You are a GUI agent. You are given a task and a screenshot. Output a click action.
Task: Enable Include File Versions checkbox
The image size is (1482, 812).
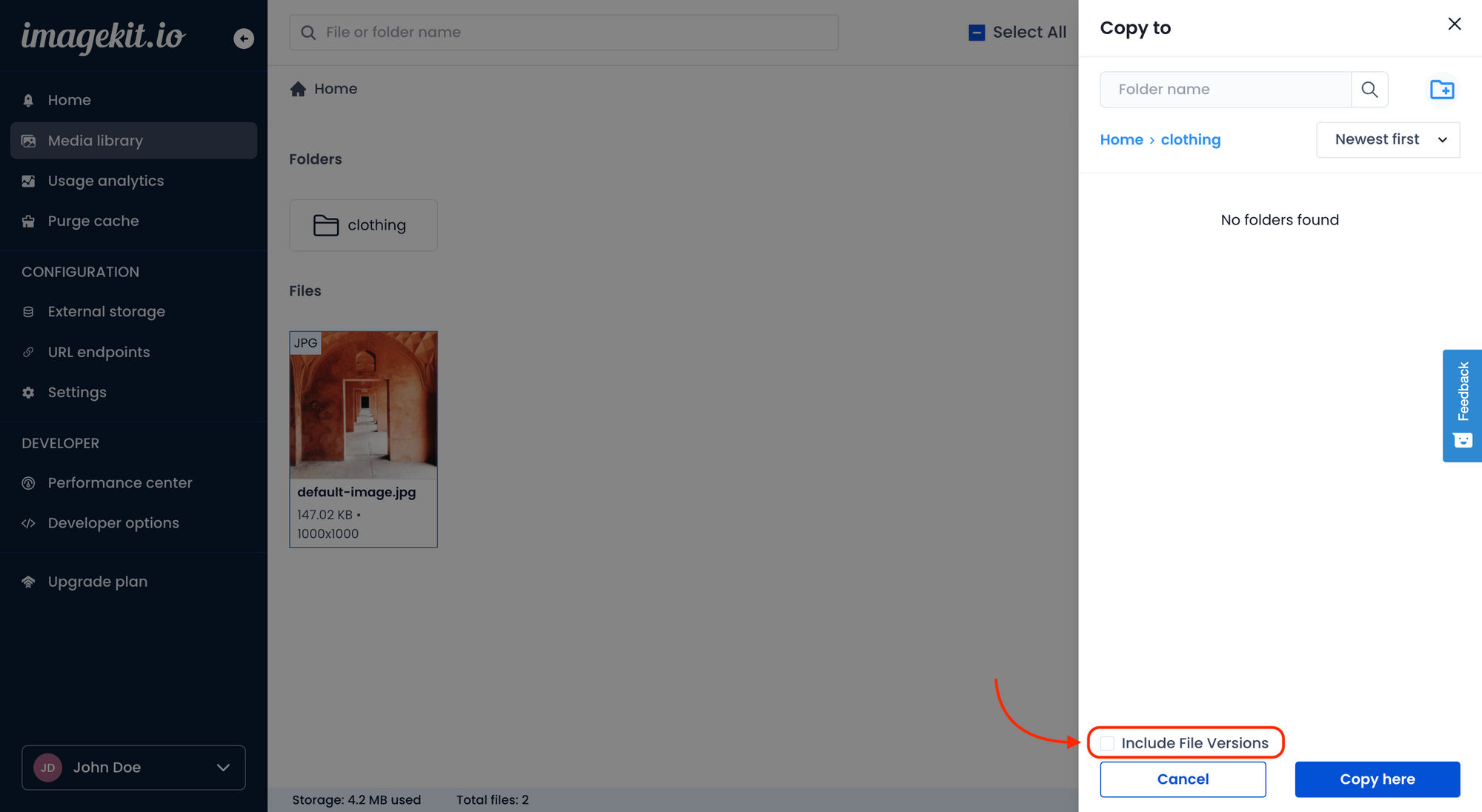pos(1107,743)
